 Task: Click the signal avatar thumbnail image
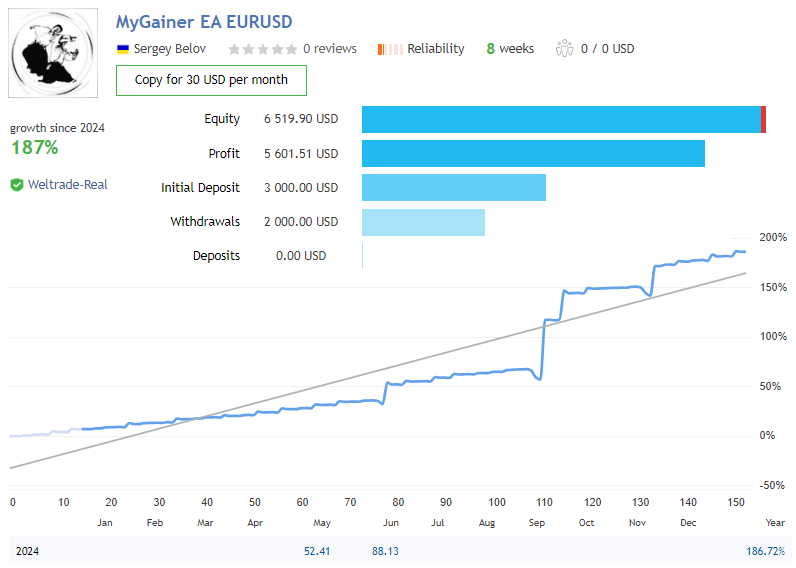[53, 53]
